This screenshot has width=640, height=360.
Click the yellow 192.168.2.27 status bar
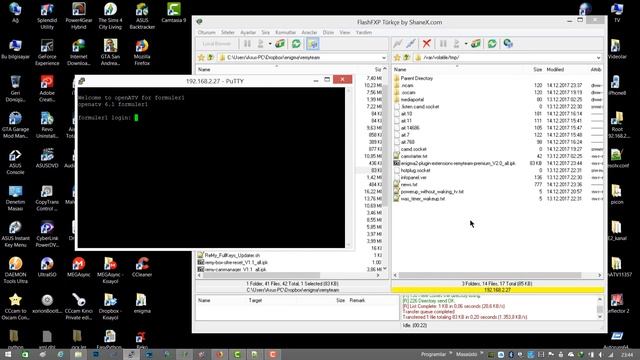(498, 290)
